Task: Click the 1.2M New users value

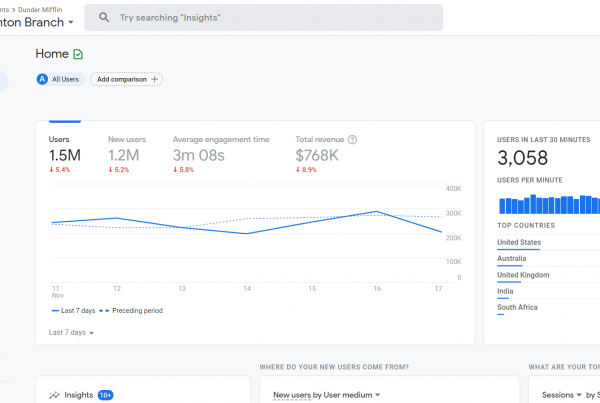Action: click(x=123, y=155)
